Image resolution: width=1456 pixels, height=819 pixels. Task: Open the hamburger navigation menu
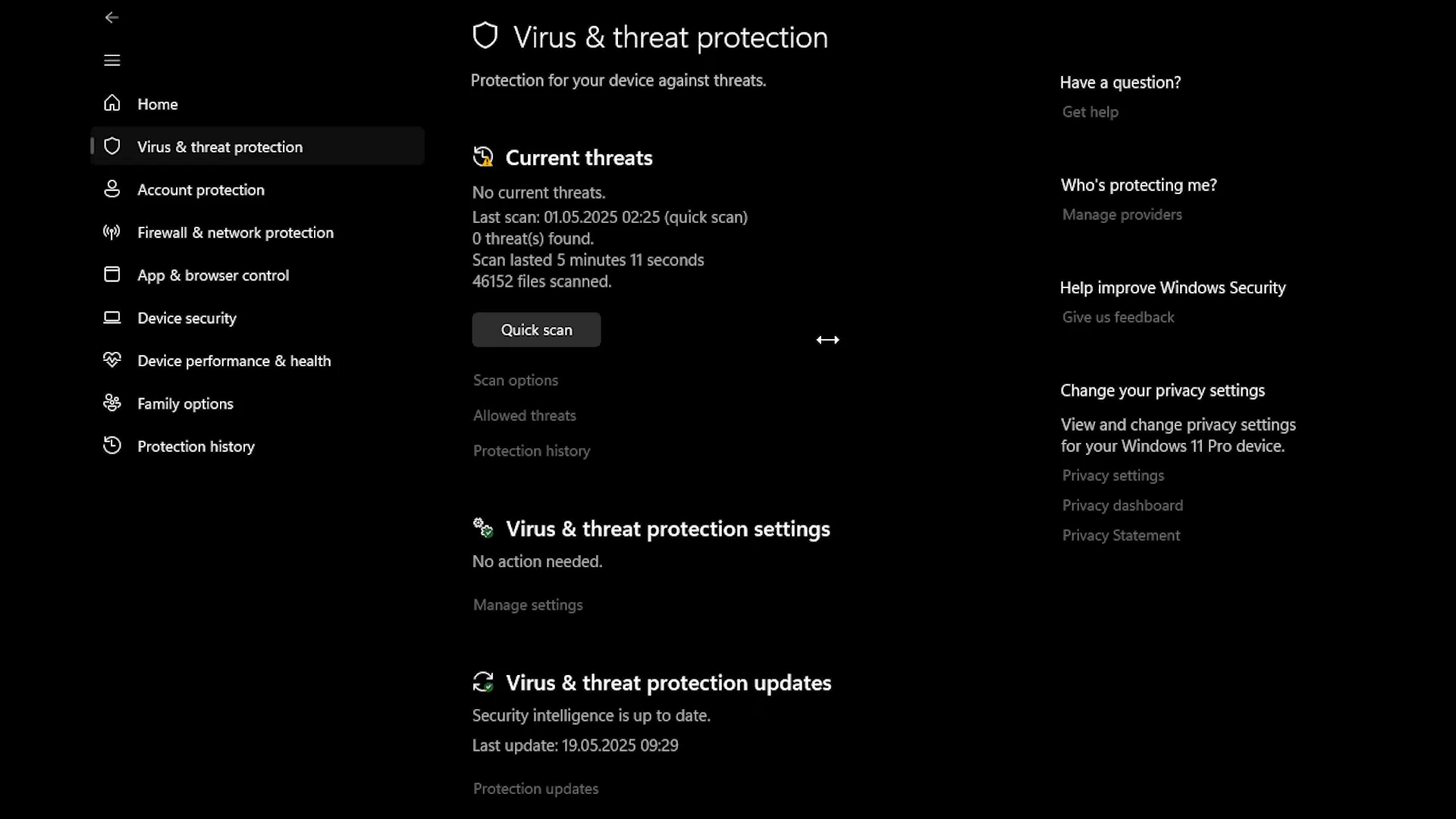[x=111, y=60]
